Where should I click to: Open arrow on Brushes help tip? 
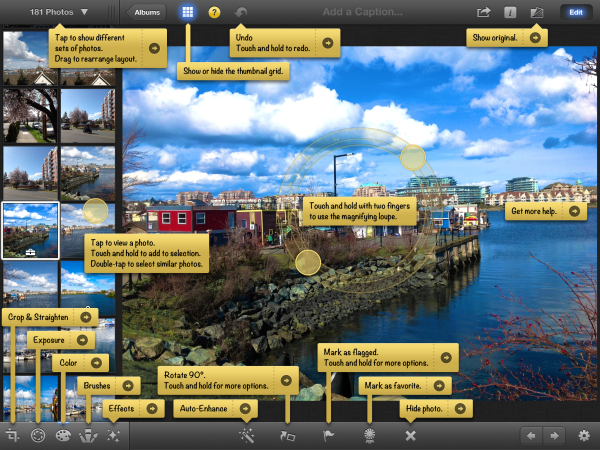click(x=128, y=385)
